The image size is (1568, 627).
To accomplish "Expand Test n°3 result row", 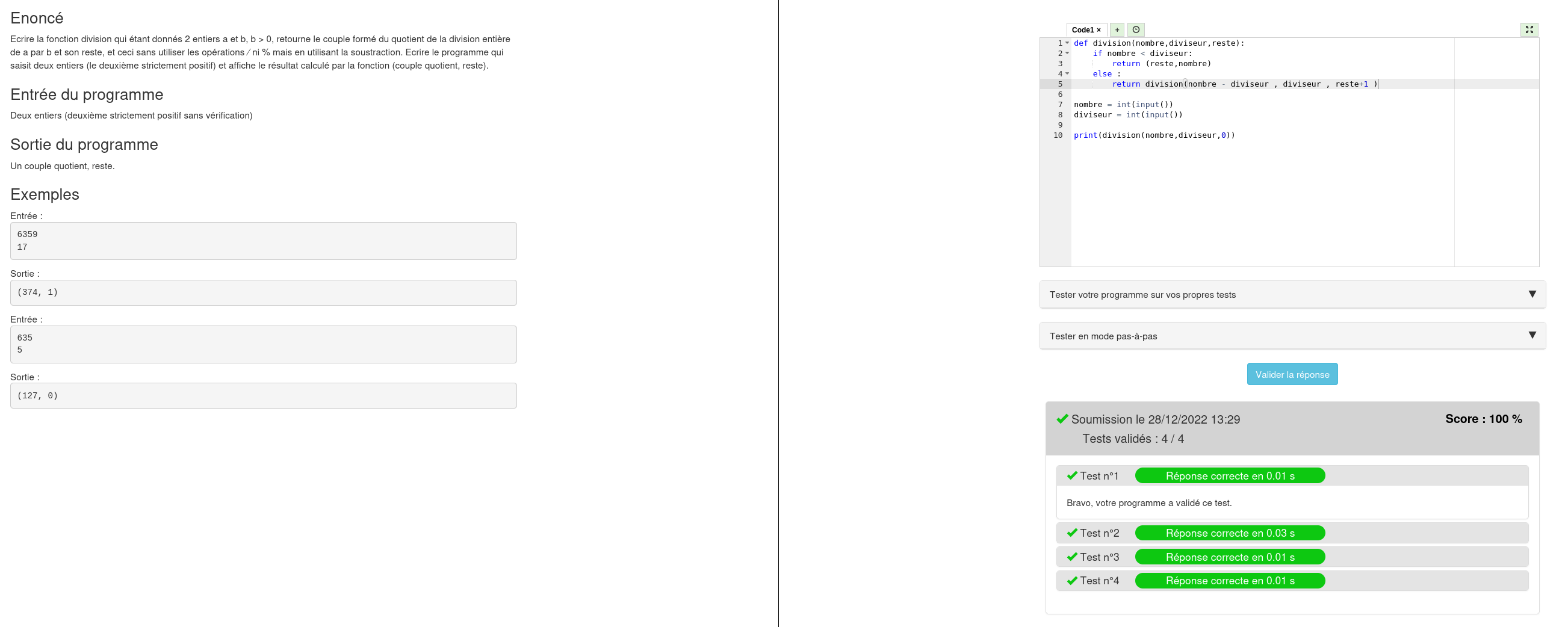I will [x=1292, y=558].
